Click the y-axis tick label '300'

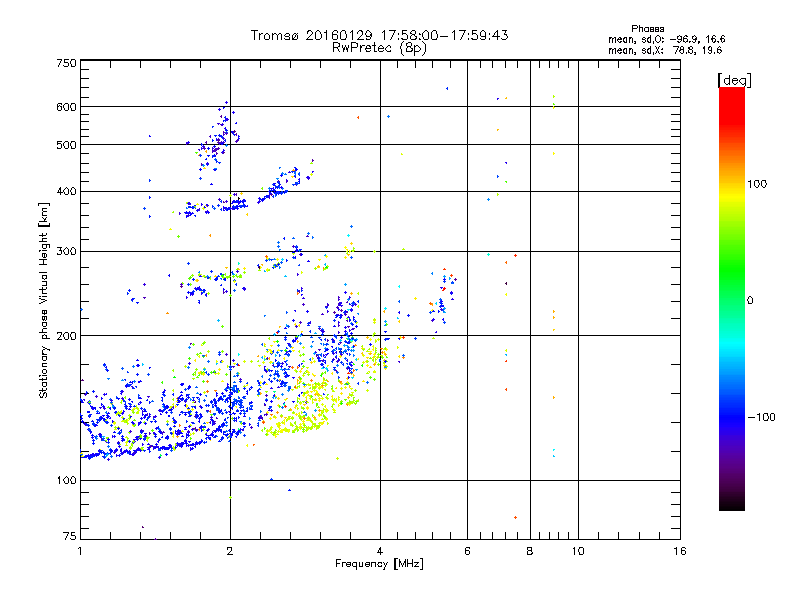66,251
